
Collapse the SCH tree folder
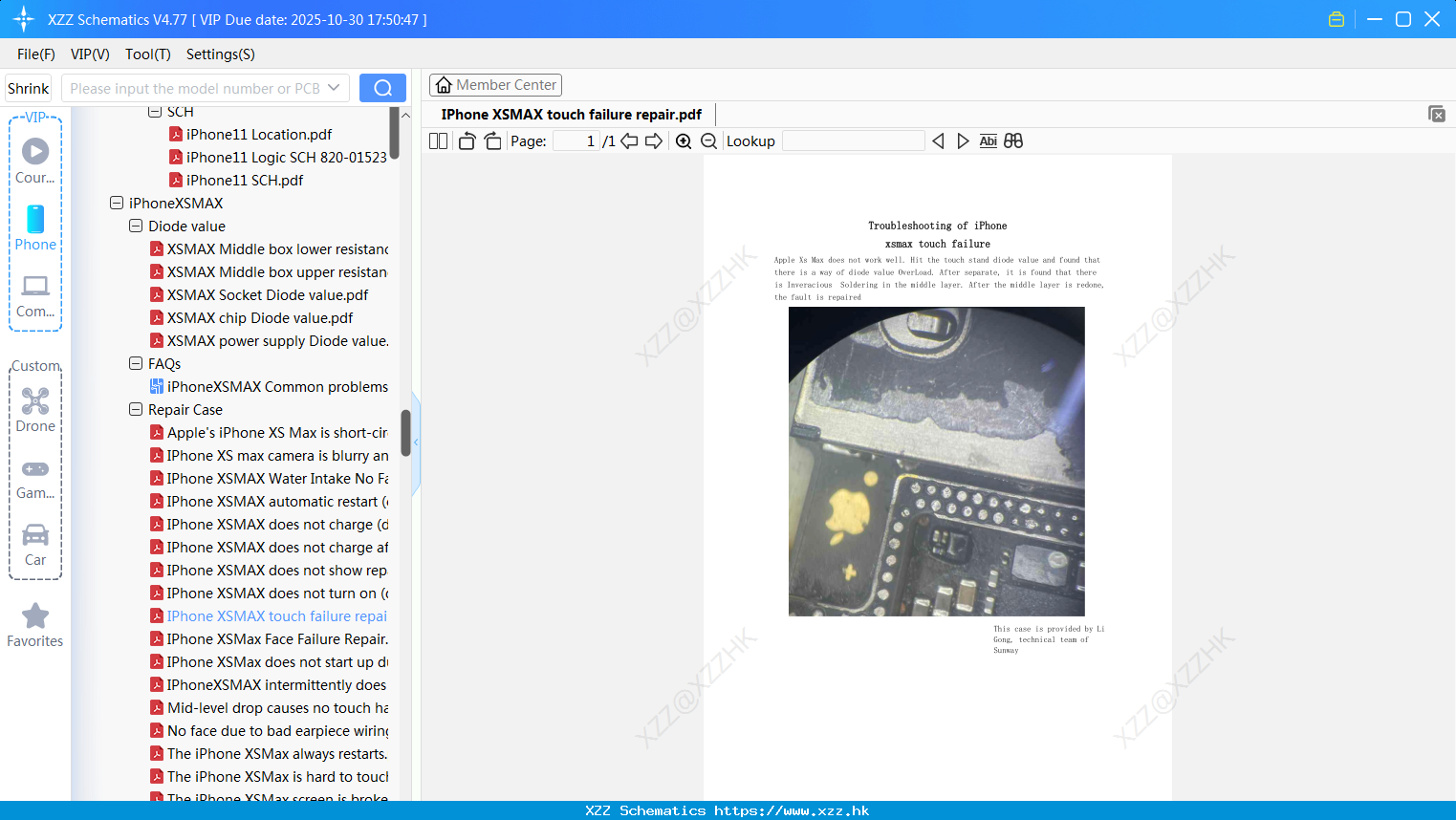coord(155,112)
